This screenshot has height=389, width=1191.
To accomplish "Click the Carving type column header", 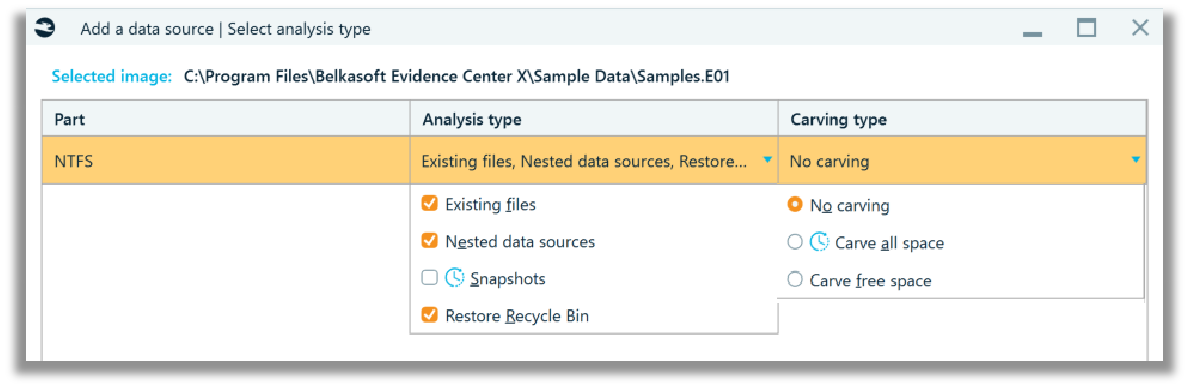I will (x=962, y=120).
